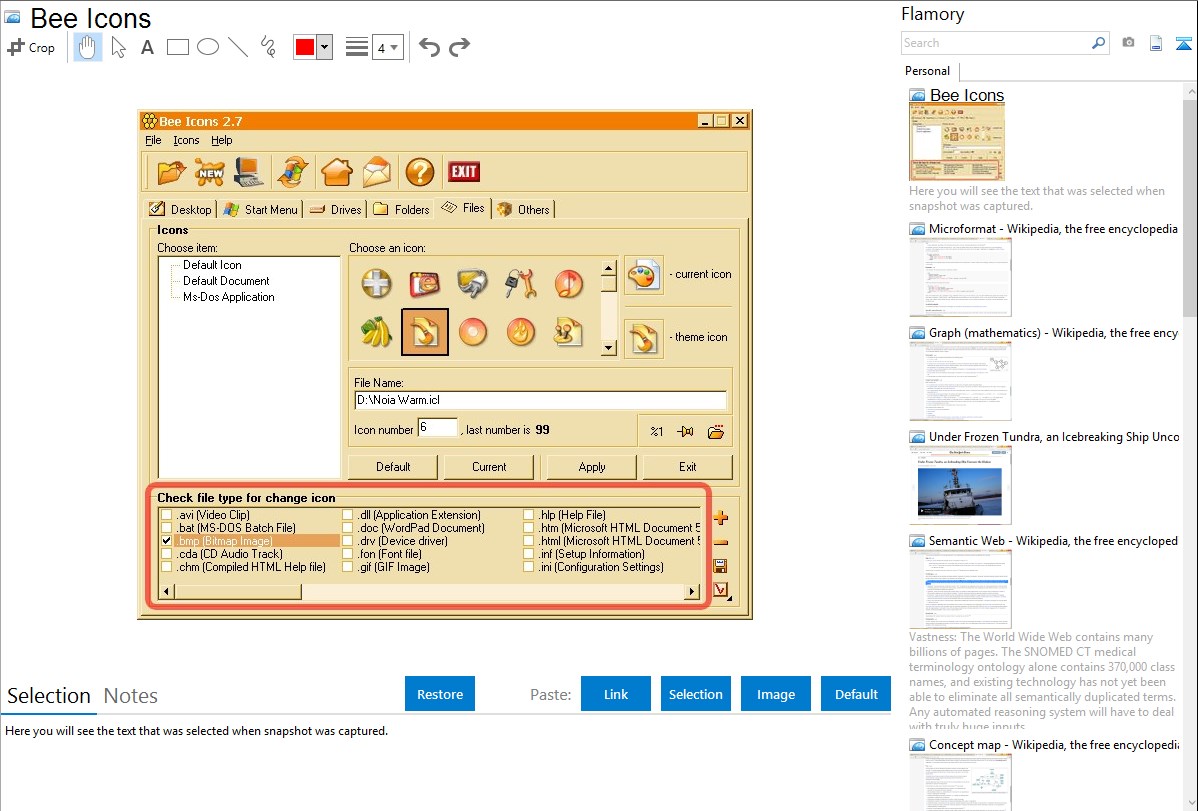Open the color picker dropdown arrow
This screenshot has width=1198, height=811.
pyautogui.click(x=324, y=47)
